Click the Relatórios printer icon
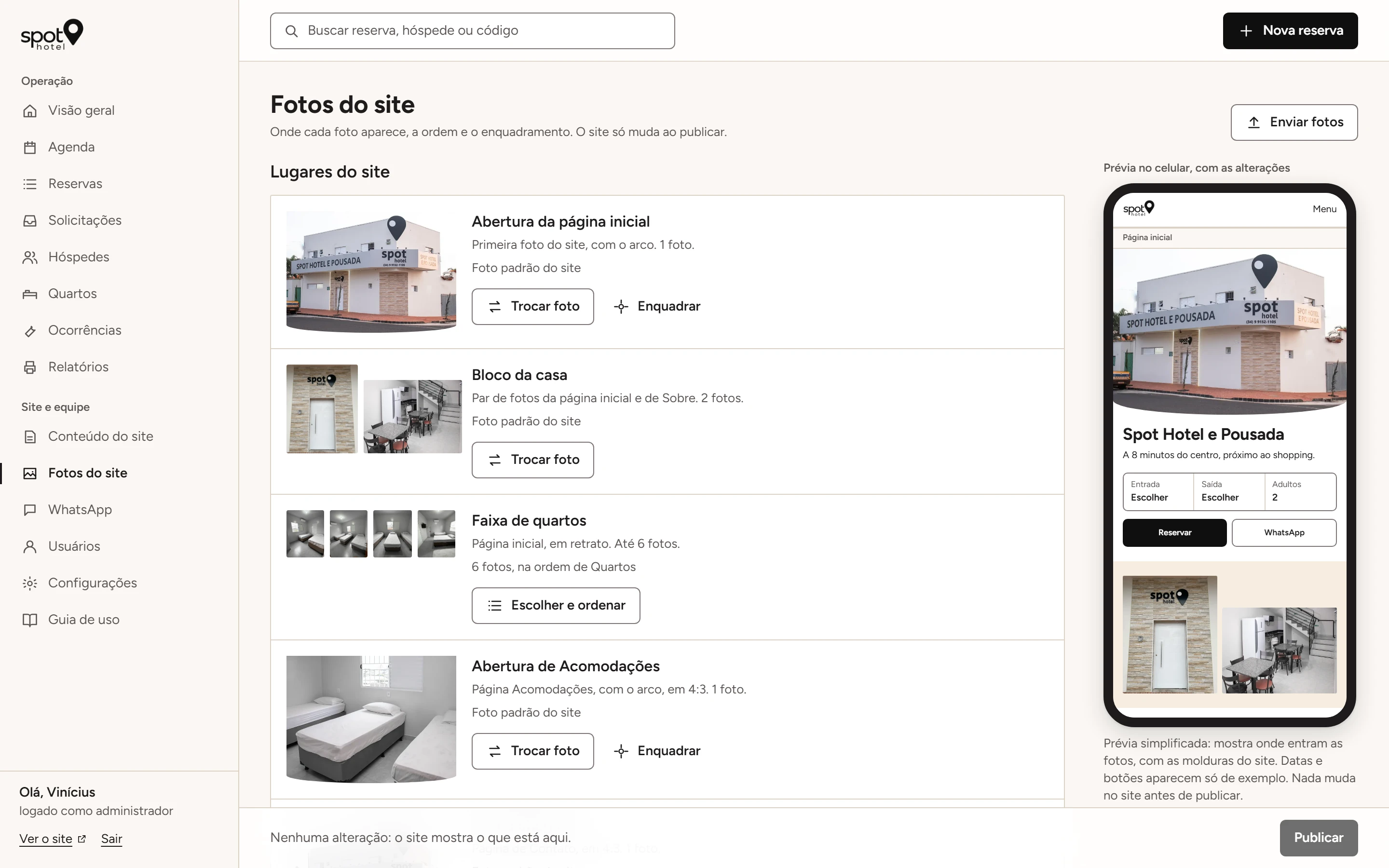 point(30,367)
